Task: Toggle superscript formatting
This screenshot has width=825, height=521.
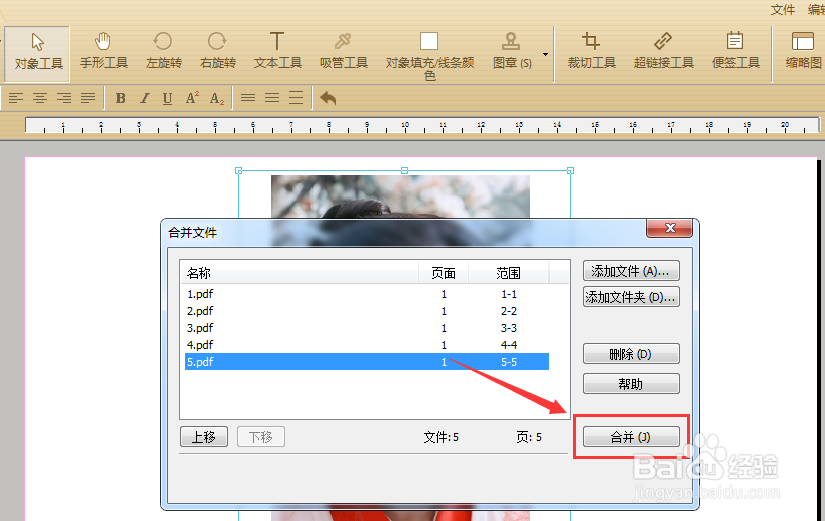Action: (x=192, y=98)
